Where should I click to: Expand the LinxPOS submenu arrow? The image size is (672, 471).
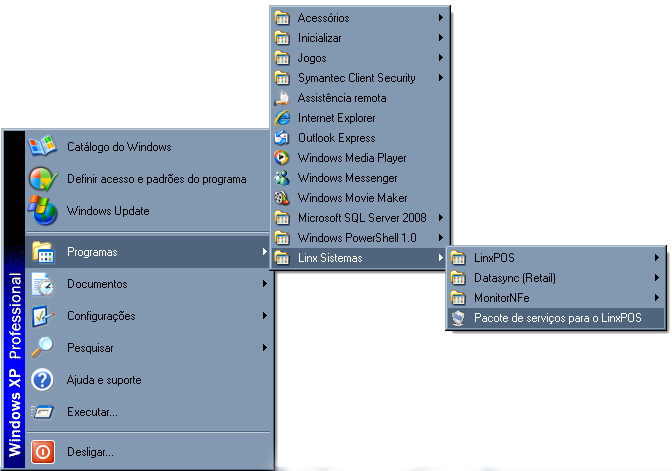point(657,258)
